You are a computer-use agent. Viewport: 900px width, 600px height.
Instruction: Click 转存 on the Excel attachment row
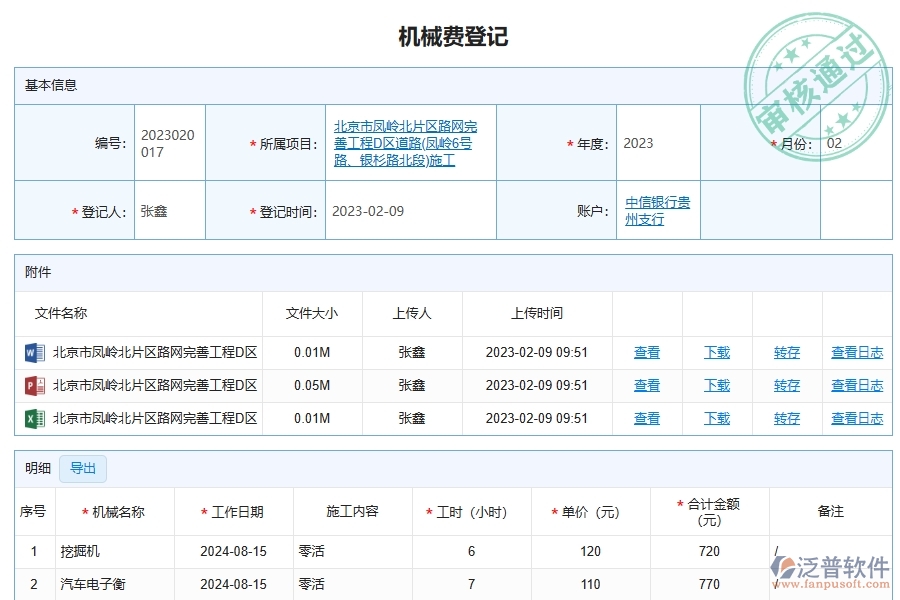click(x=786, y=418)
